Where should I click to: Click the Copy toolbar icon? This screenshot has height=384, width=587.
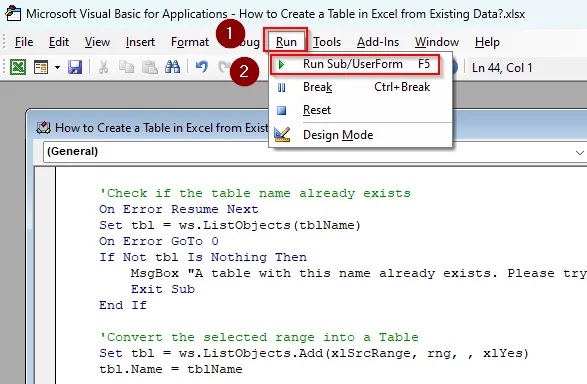click(x=126, y=67)
